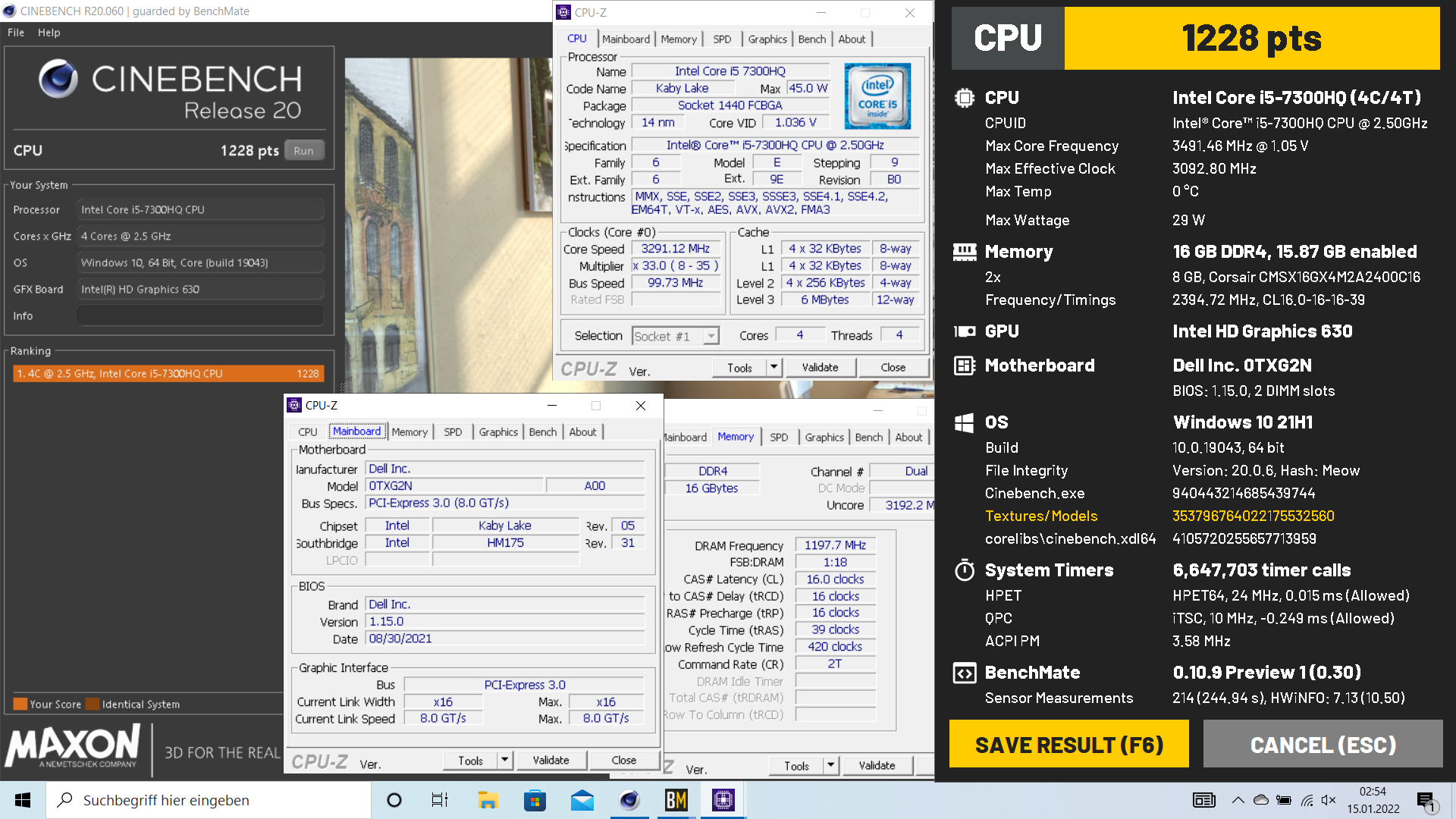Open Microsoft Store from the taskbar

click(535, 800)
